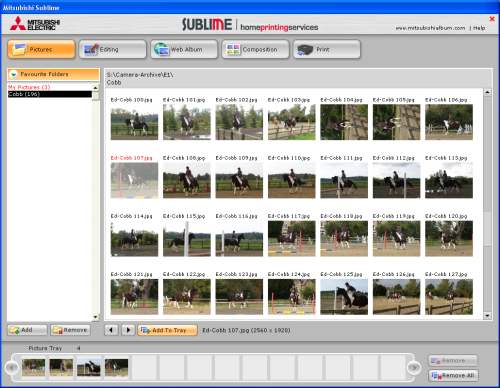The height and width of the screenshot is (388, 500).
Task: Select second picture in Picture Tray
Action: pos(61,367)
